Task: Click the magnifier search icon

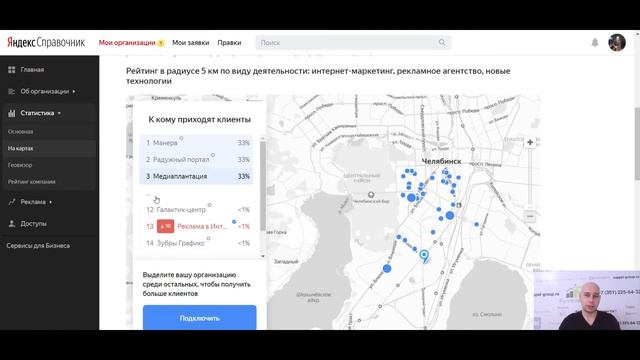Action: pos(442,42)
